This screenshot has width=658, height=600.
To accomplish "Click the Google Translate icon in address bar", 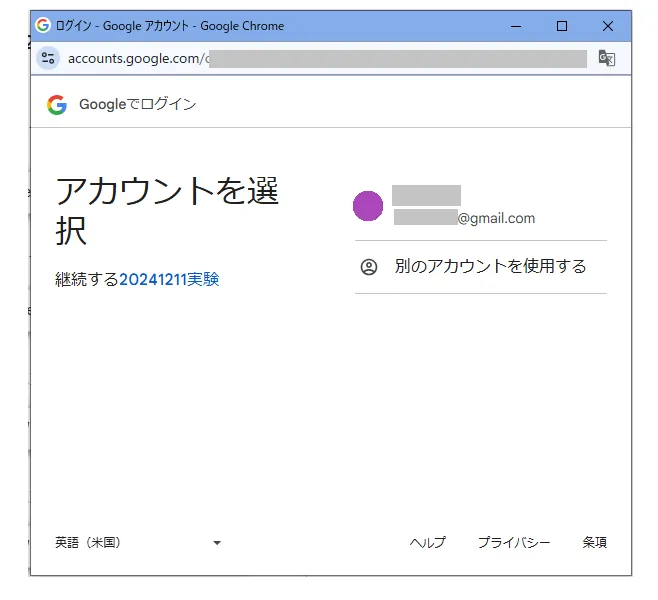I will [606, 58].
